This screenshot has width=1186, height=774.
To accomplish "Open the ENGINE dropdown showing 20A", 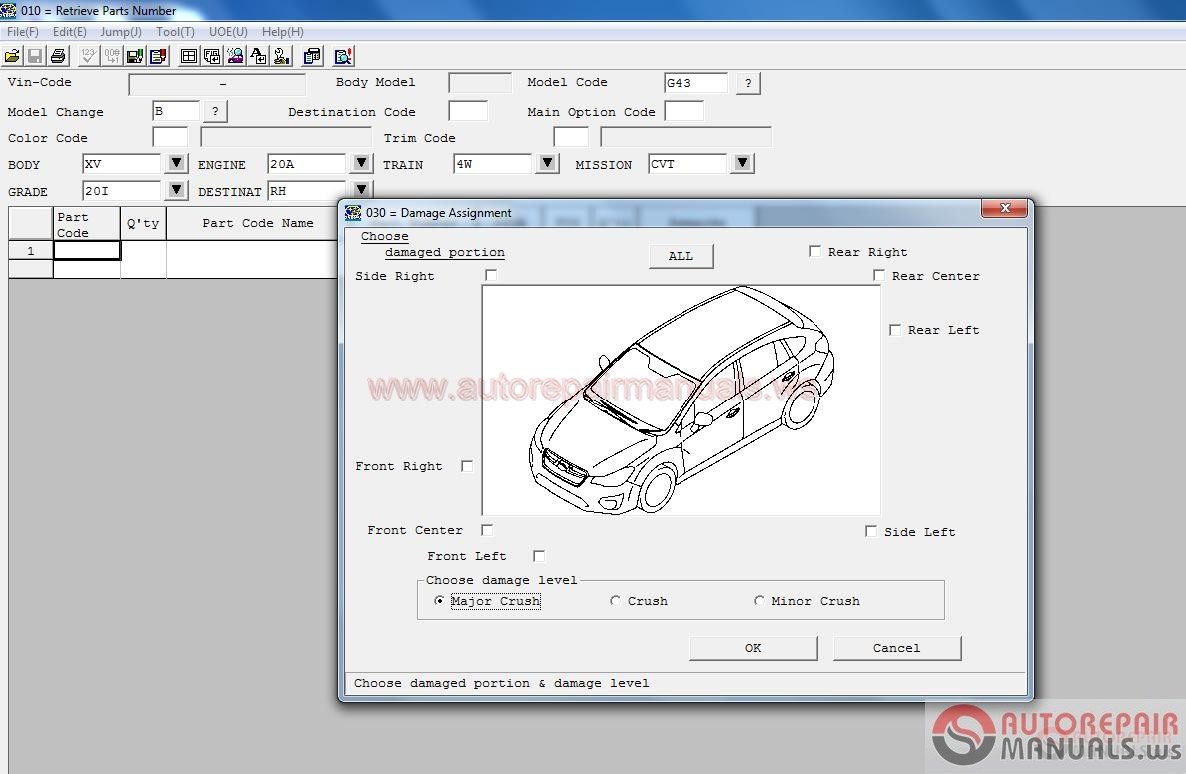I will [361, 163].
